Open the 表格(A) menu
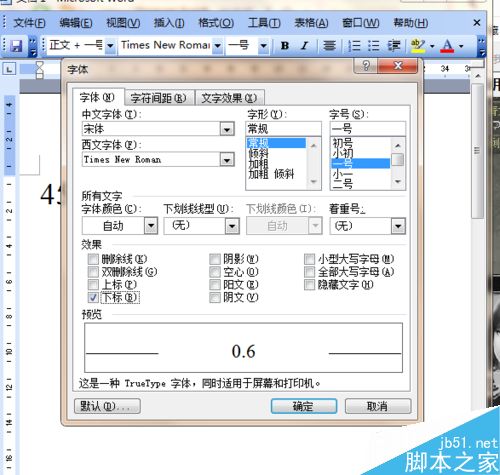The width and height of the screenshot is (500, 475). point(311,23)
